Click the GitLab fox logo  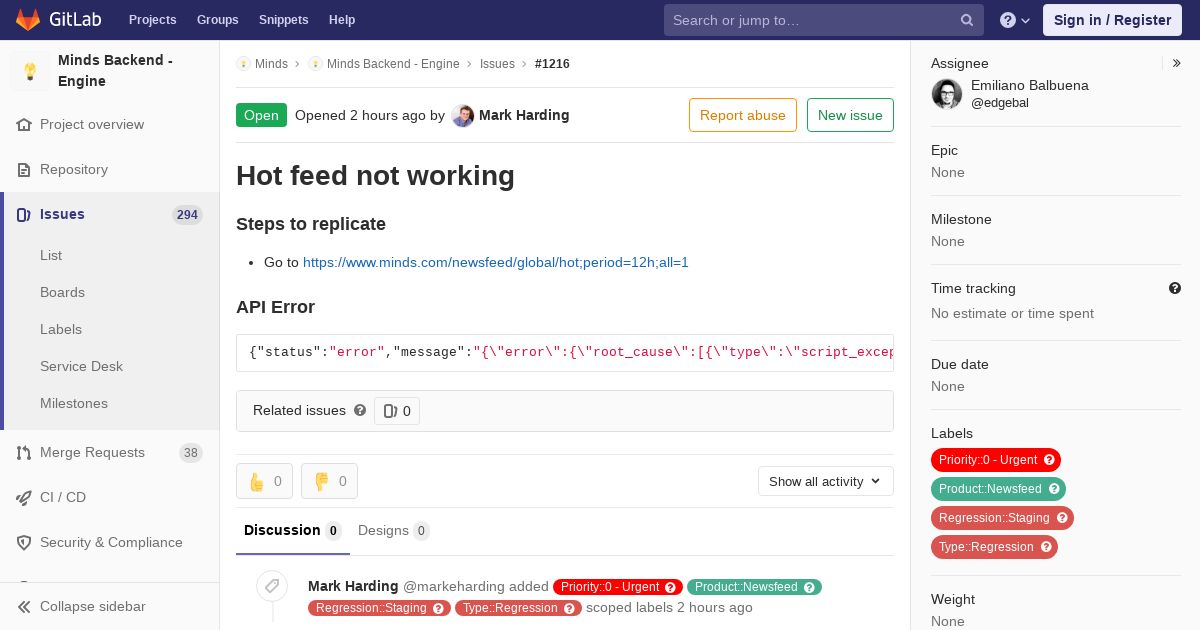[28, 20]
